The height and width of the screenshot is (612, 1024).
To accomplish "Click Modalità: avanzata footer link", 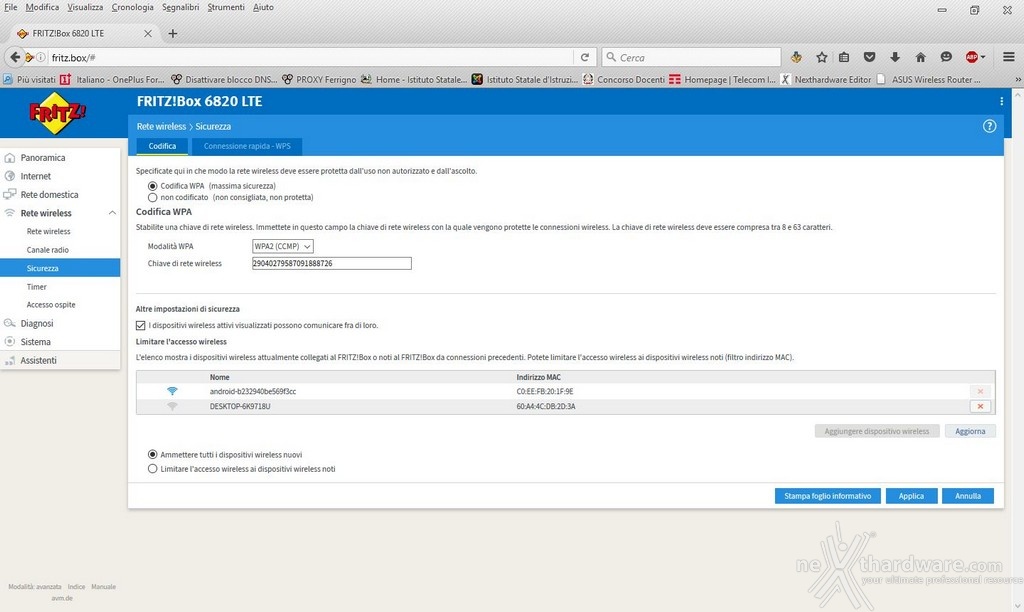I will click(35, 587).
